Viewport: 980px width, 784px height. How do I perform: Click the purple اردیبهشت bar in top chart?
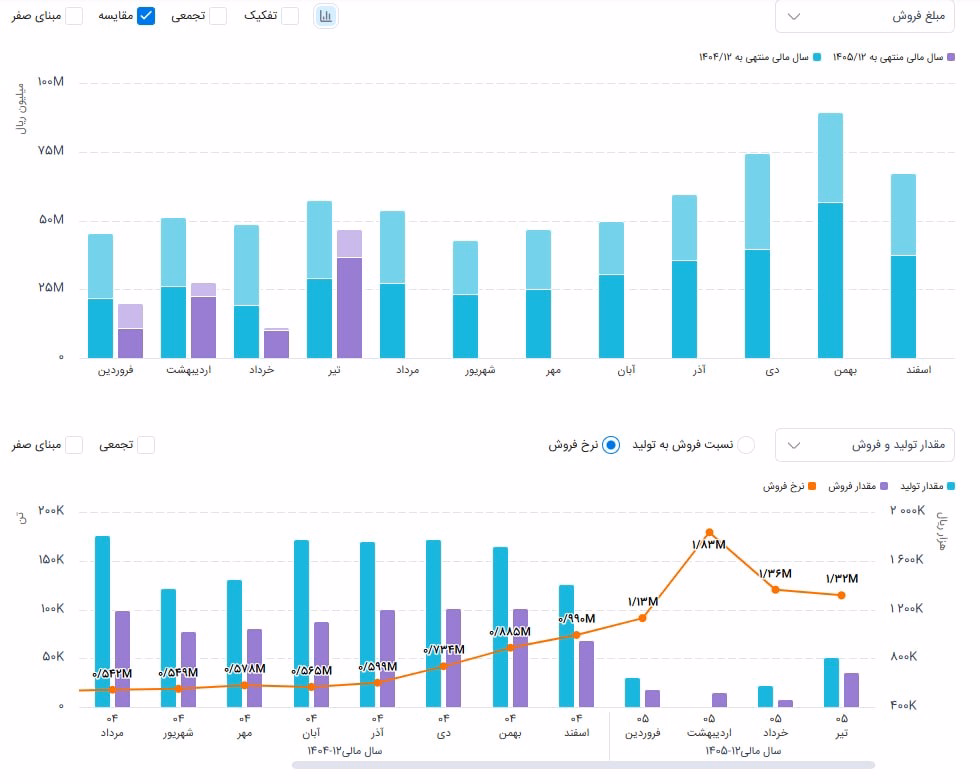(203, 321)
